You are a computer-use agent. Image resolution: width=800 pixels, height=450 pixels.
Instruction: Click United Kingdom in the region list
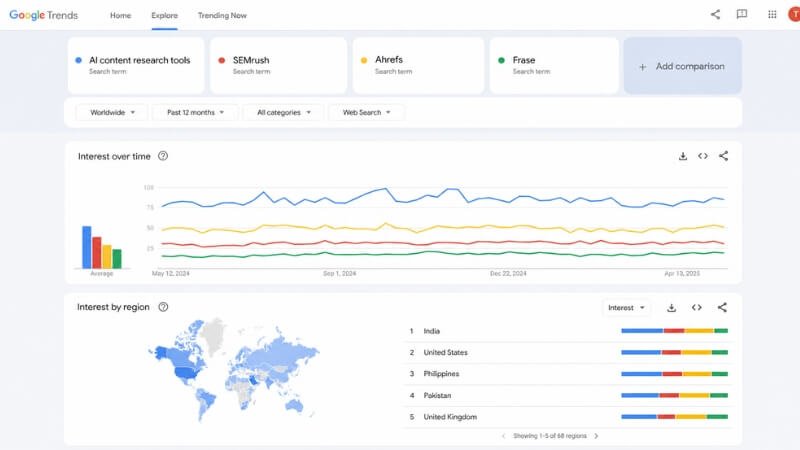coord(450,417)
